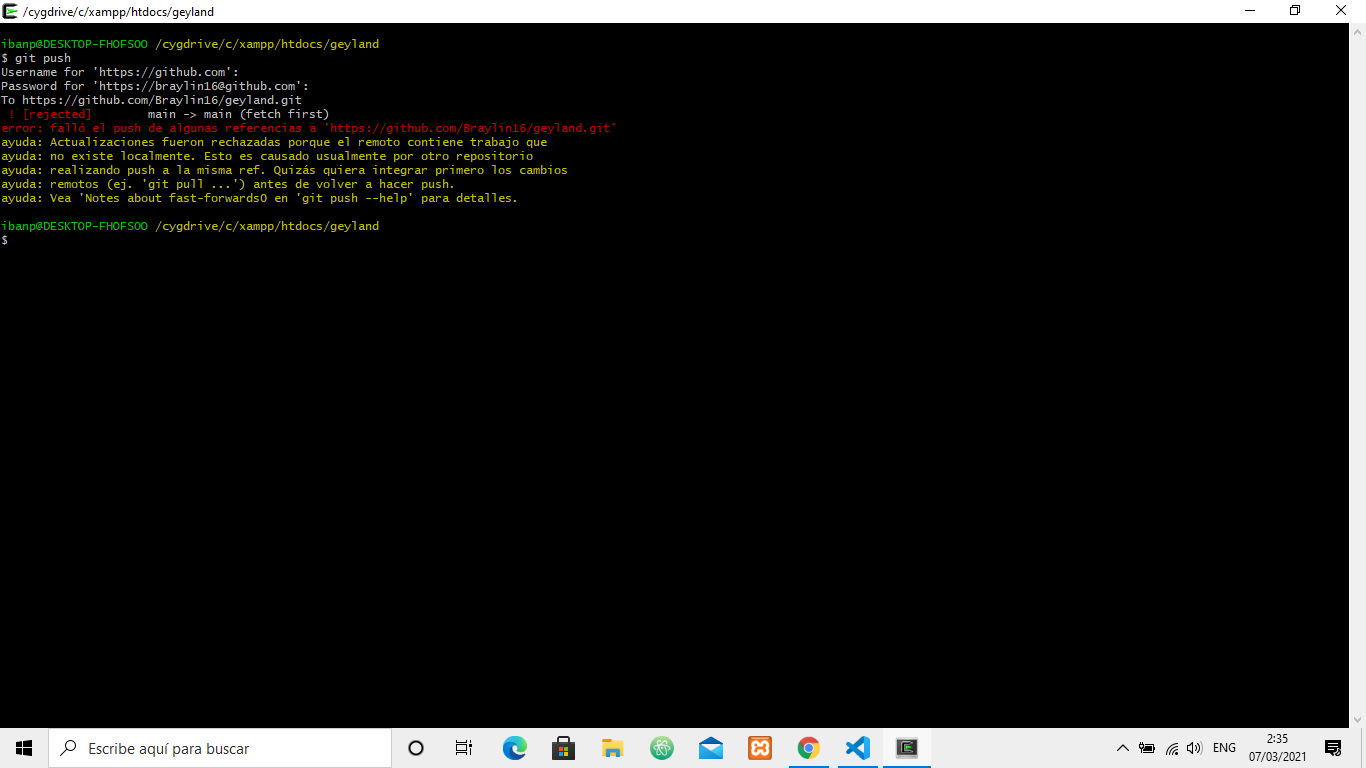Click the 'Password for' braylin16 line
Screen dimensions: 1366x768
pos(155,86)
